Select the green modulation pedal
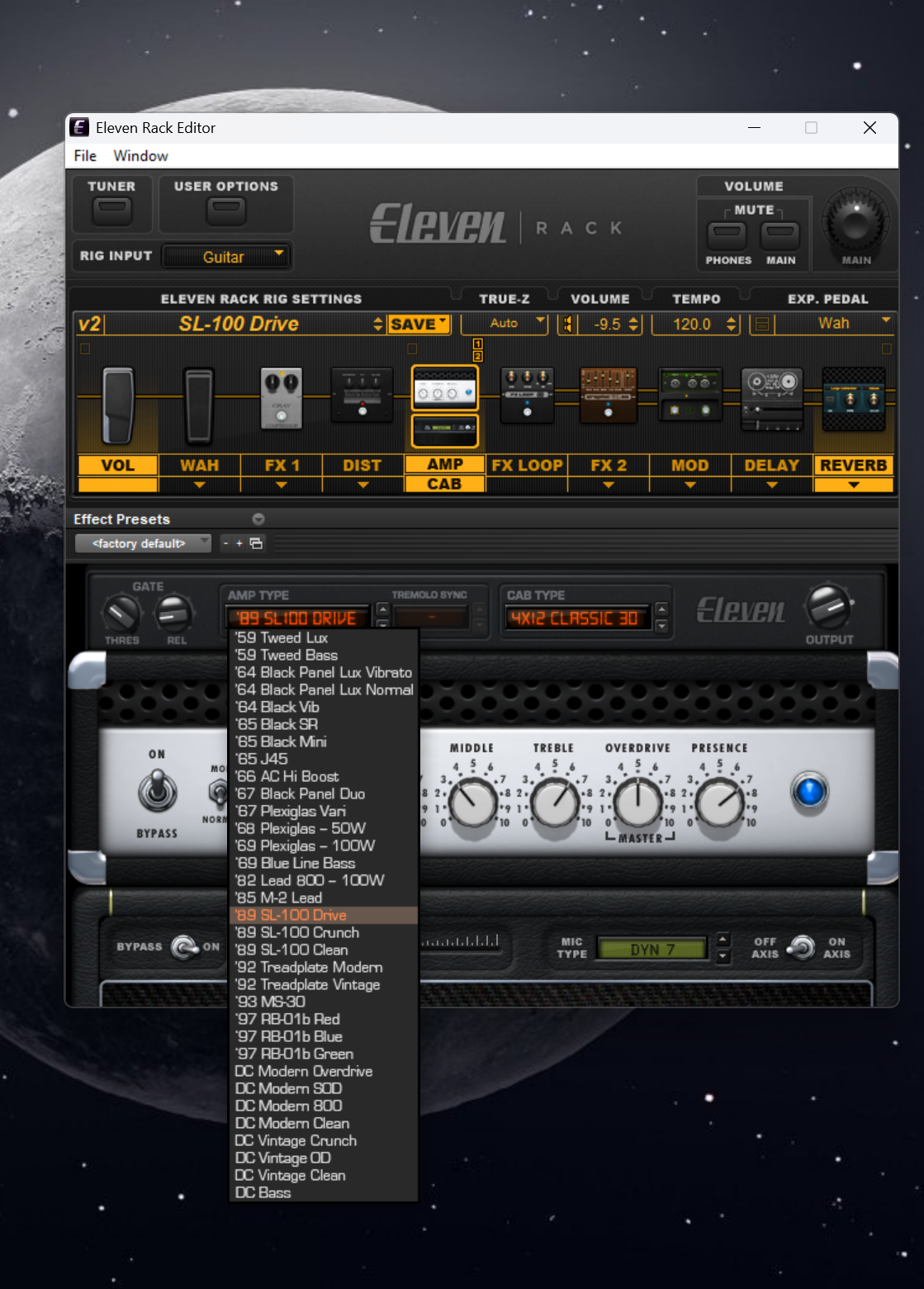Viewport: 924px width, 1289px height. pyautogui.click(x=689, y=396)
